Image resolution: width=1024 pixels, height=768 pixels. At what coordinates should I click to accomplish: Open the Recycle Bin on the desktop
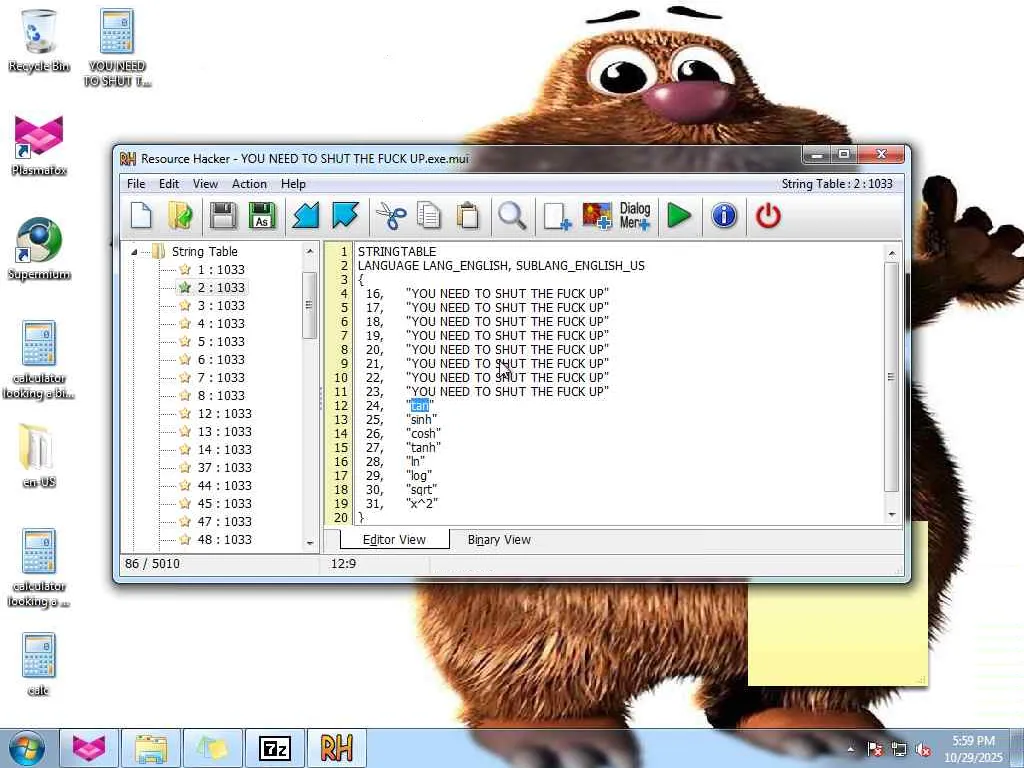click(39, 40)
